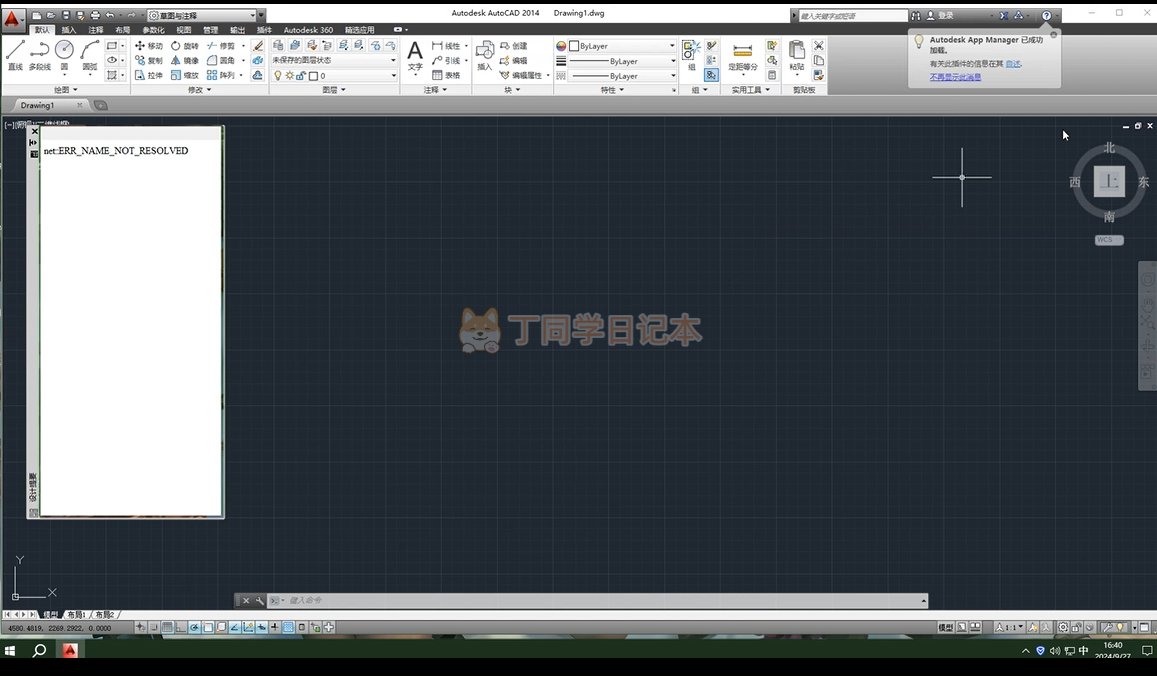The image size is (1157, 676).
Task: Switch to the 视图 ribbon tab
Action: coord(184,30)
